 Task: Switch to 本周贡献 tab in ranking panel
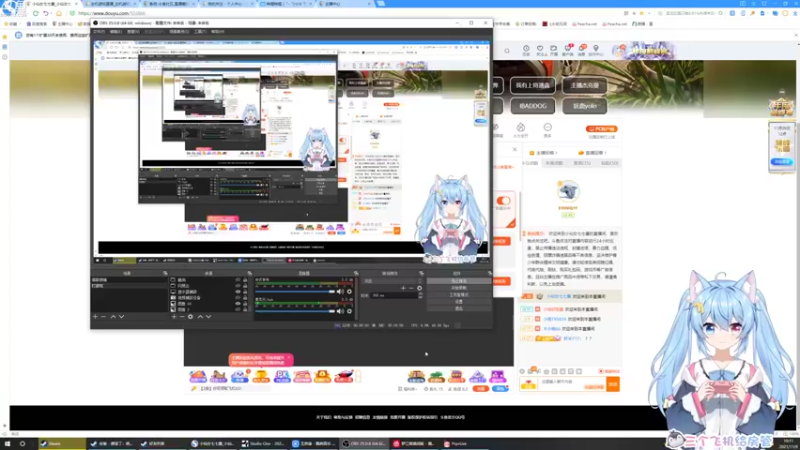click(x=554, y=163)
